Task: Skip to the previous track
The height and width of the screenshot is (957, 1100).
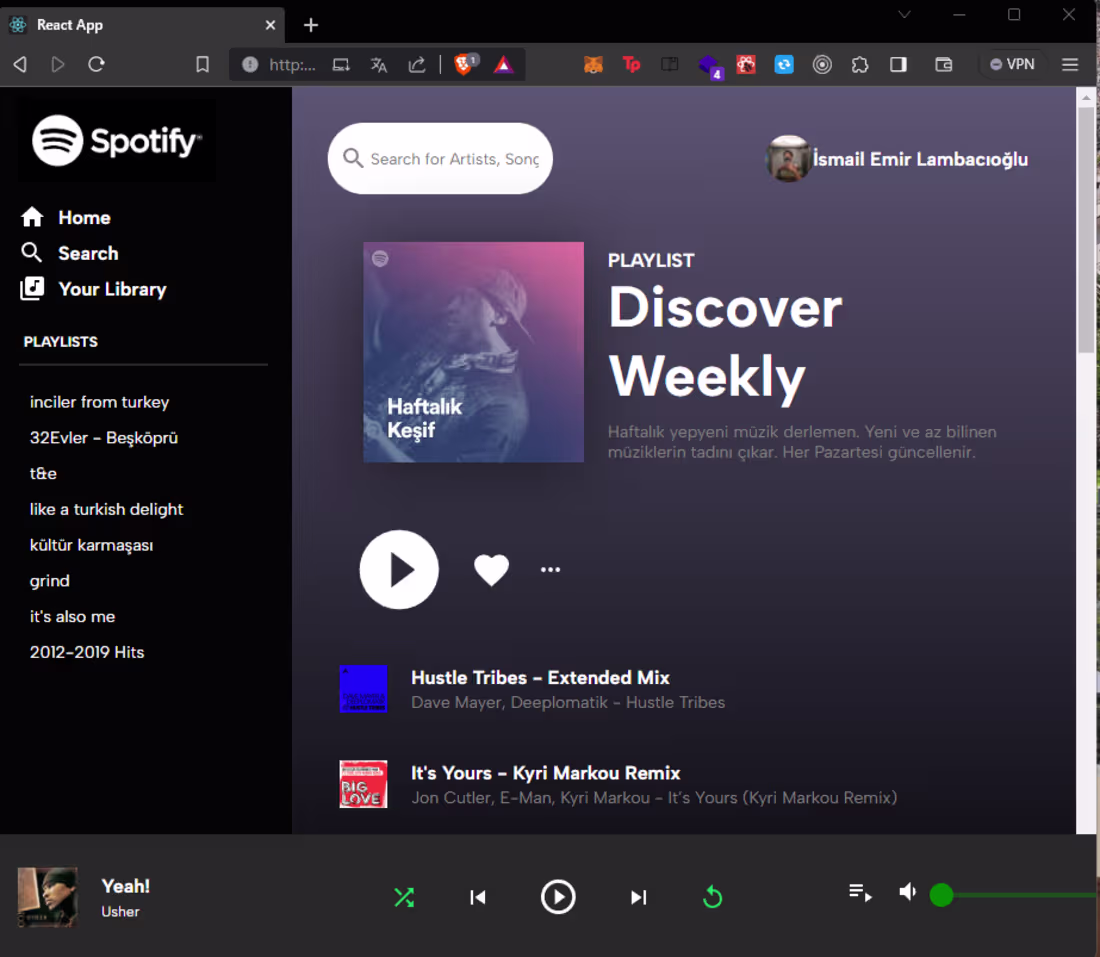Action: tap(478, 897)
